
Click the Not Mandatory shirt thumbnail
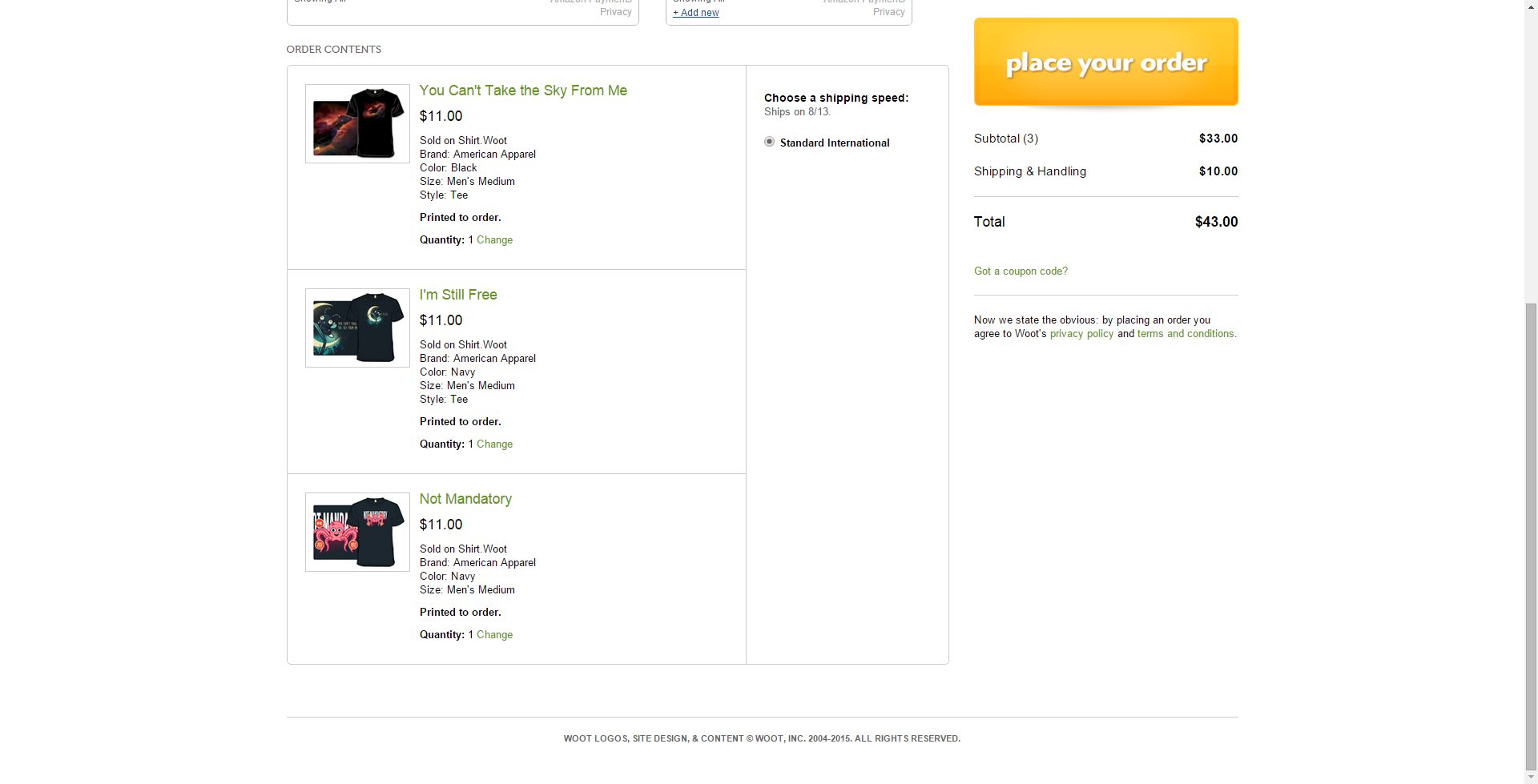pyautogui.click(x=357, y=532)
